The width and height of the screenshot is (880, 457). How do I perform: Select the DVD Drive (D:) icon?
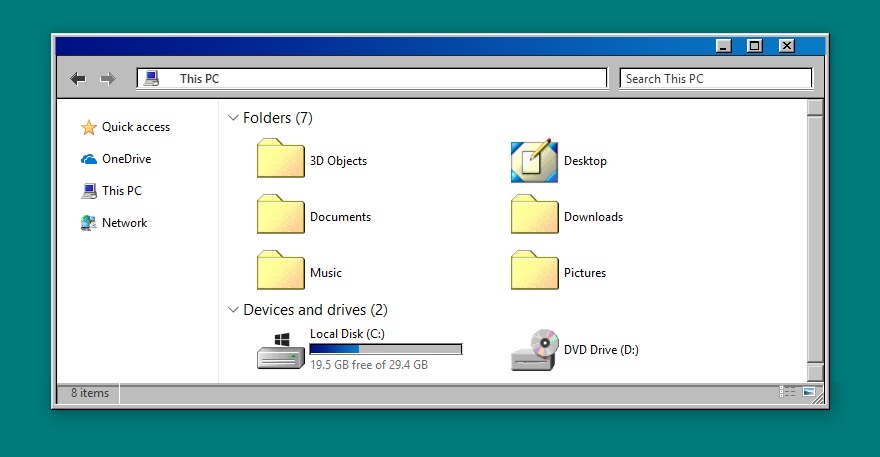(534, 350)
